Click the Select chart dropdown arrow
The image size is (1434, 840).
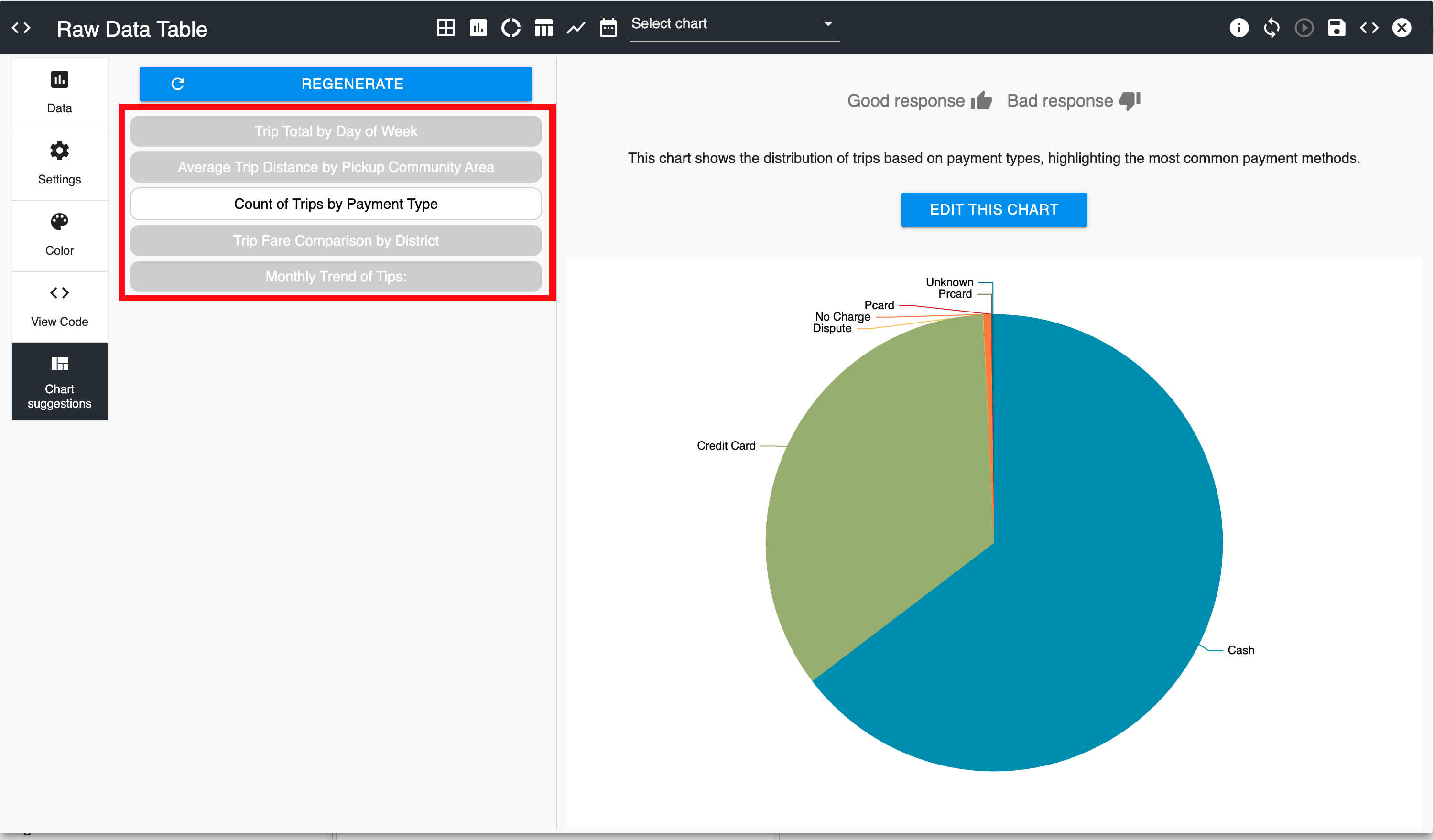[x=828, y=24]
